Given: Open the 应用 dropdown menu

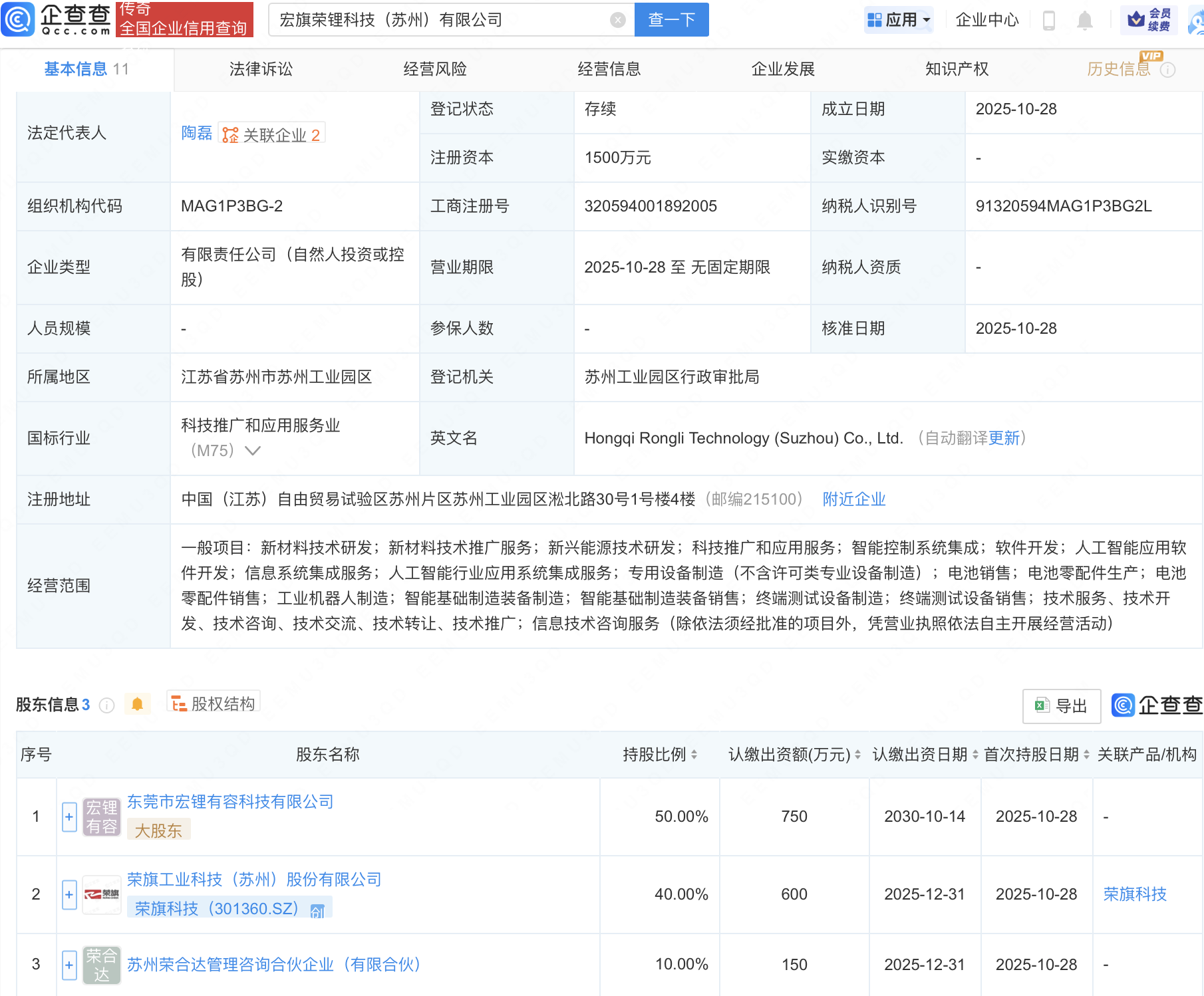Looking at the screenshot, I should [899, 20].
